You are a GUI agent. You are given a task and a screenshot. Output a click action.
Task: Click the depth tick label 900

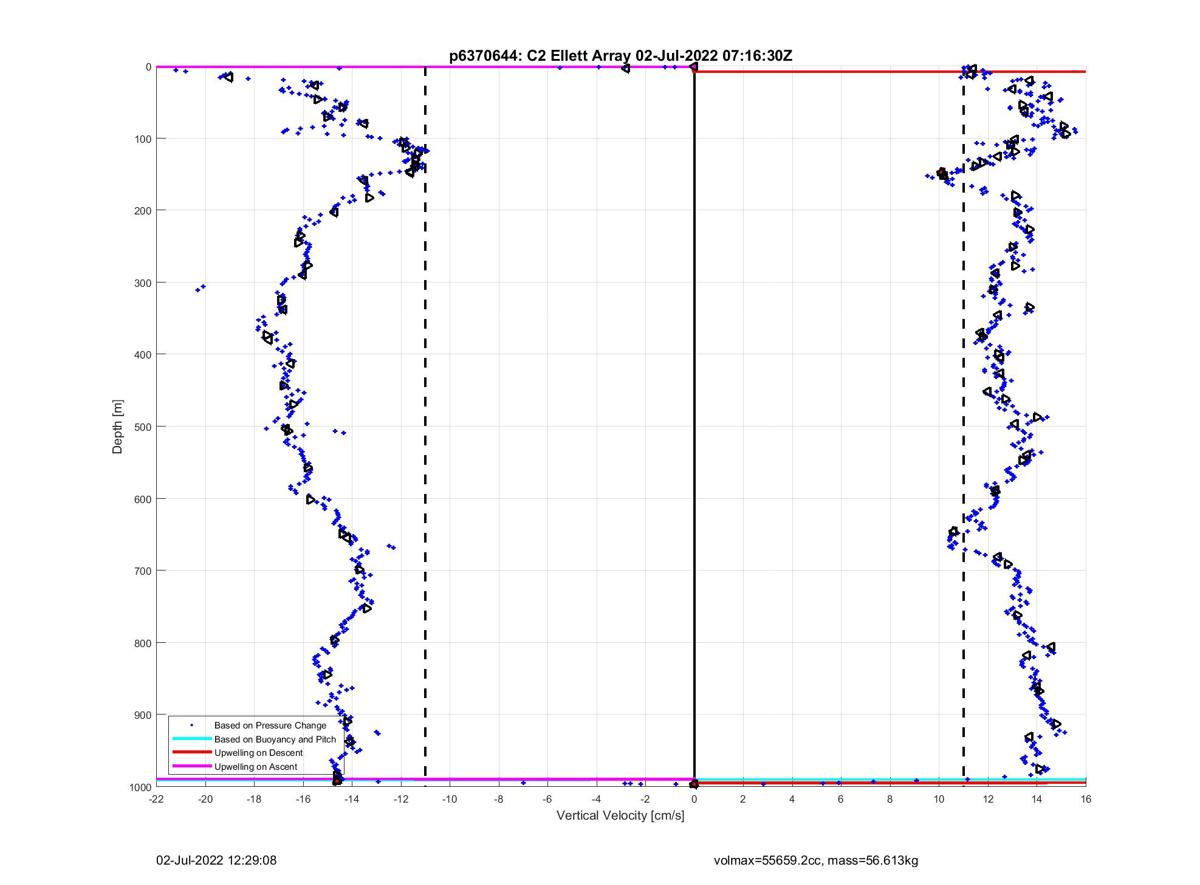click(x=141, y=715)
